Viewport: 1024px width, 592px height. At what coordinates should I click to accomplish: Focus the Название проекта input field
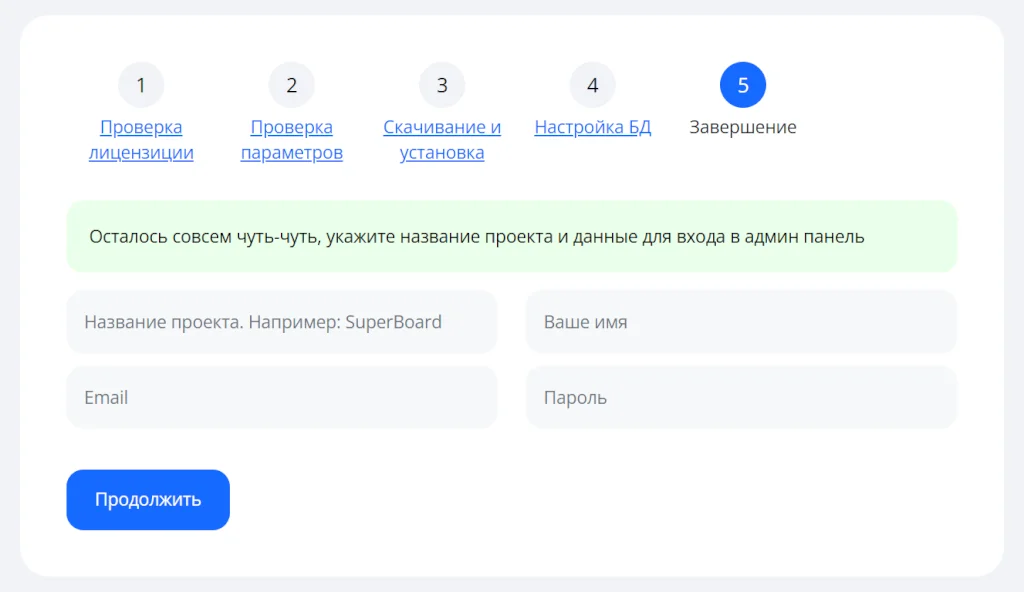tap(282, 322)
